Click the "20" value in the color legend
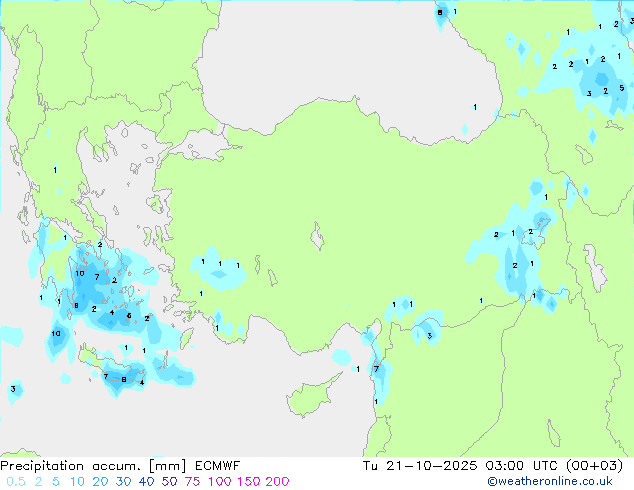 tap(100, 482)
